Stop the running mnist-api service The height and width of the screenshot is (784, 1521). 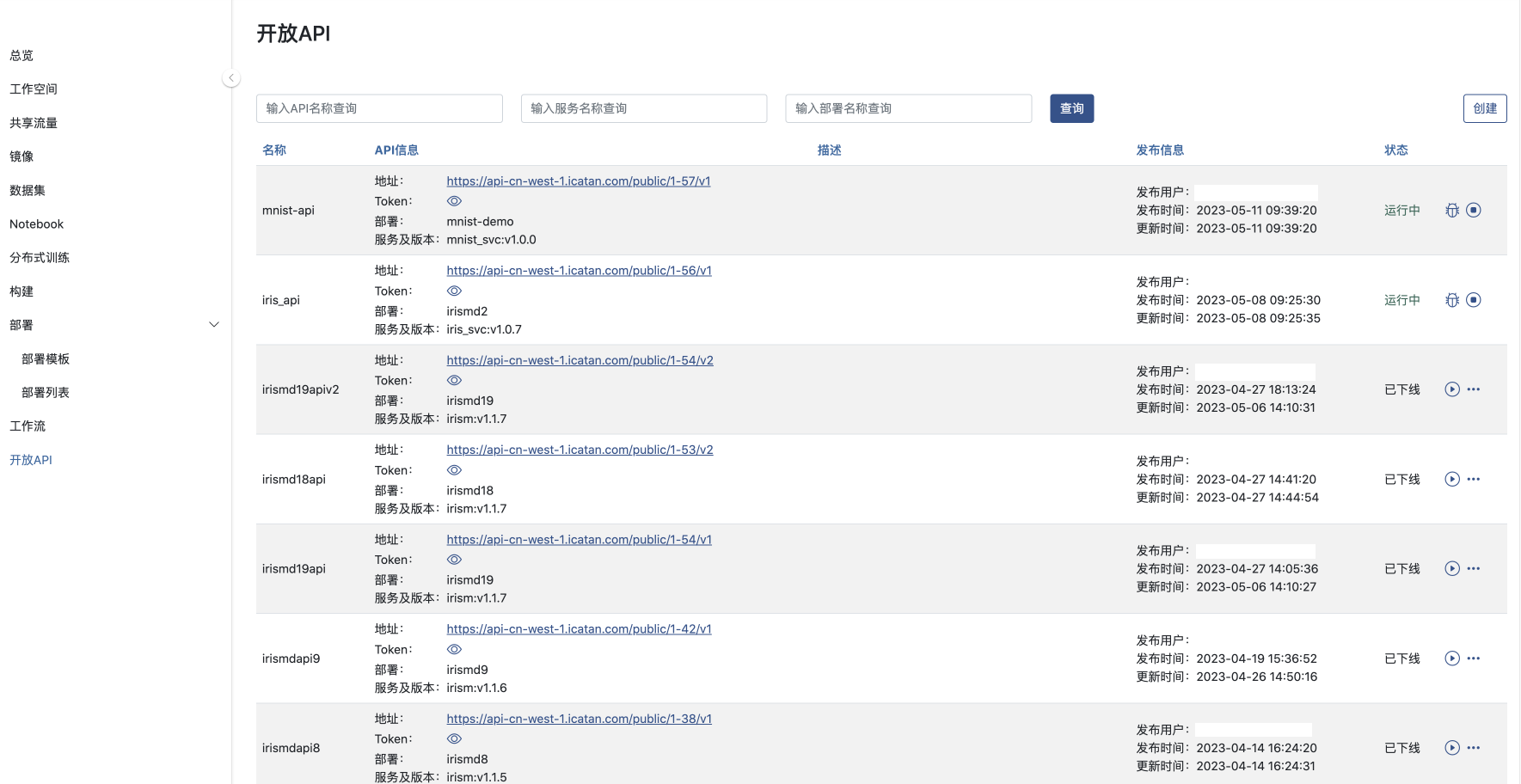click(x=1474, y=211)
